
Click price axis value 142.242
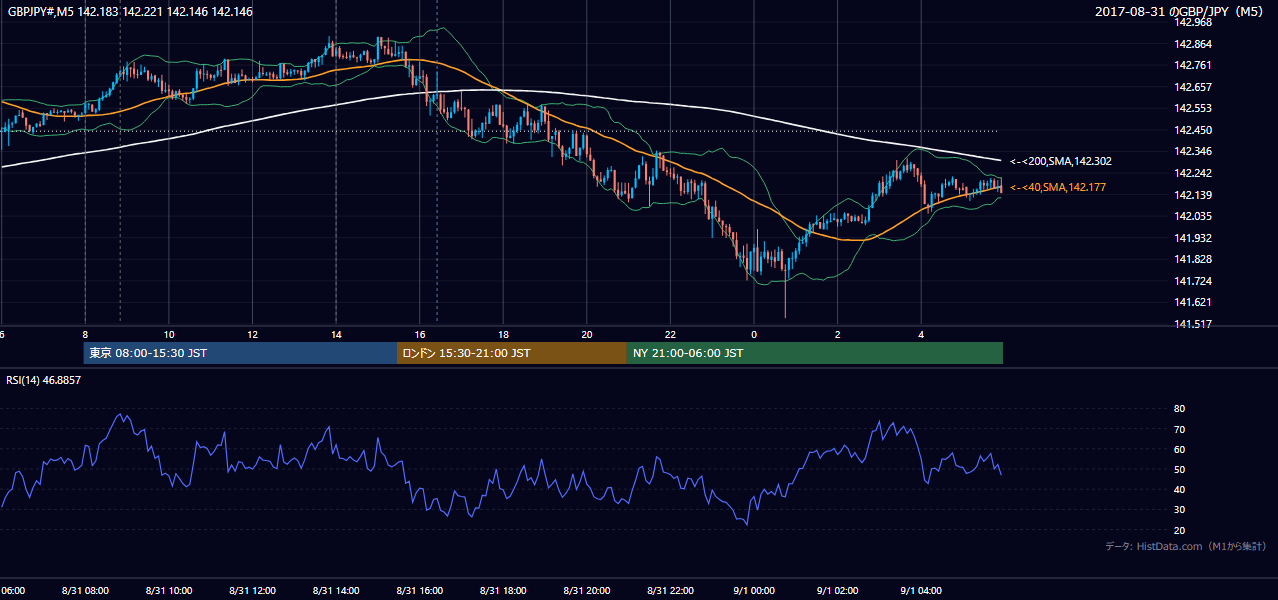[x=1194, y=173]
